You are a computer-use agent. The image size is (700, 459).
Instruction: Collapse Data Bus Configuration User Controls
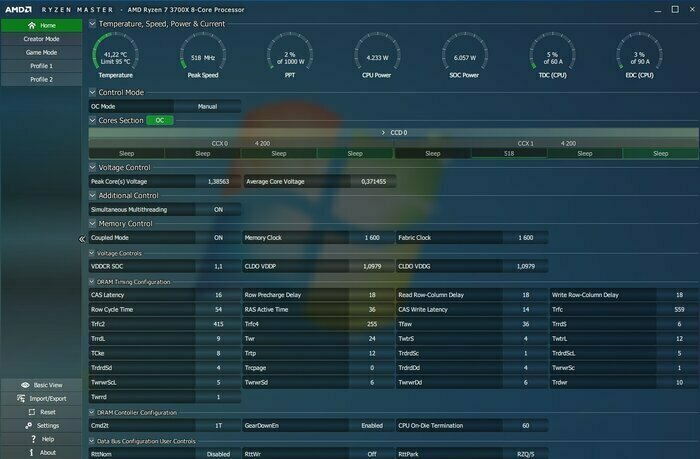coord(92,441)
